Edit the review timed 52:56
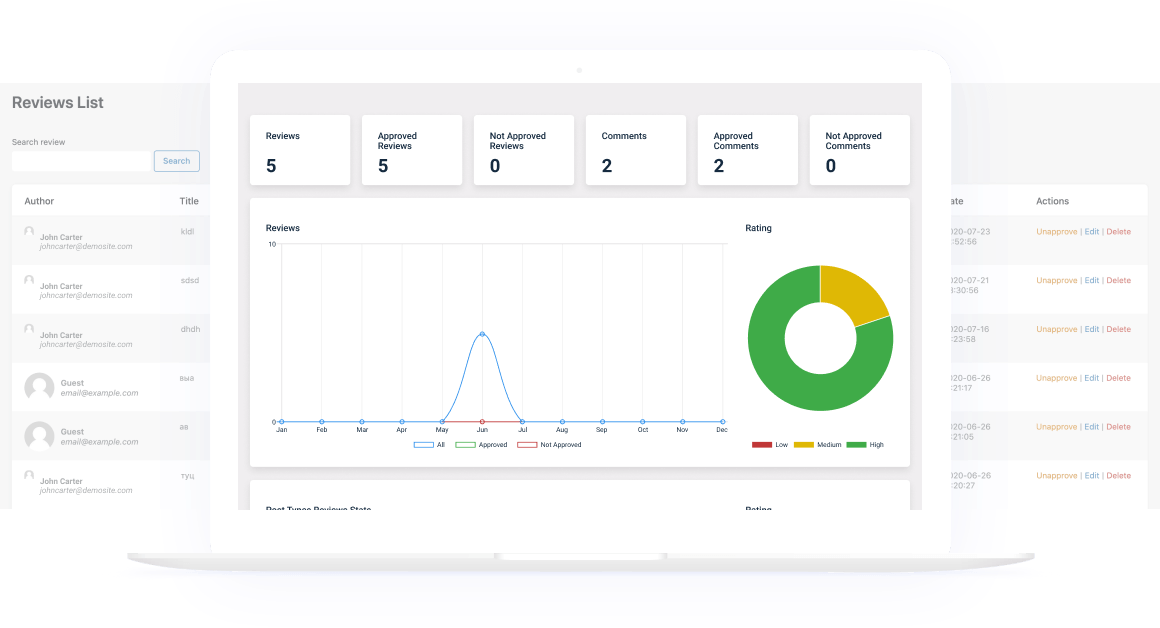 pos(1092,232)
